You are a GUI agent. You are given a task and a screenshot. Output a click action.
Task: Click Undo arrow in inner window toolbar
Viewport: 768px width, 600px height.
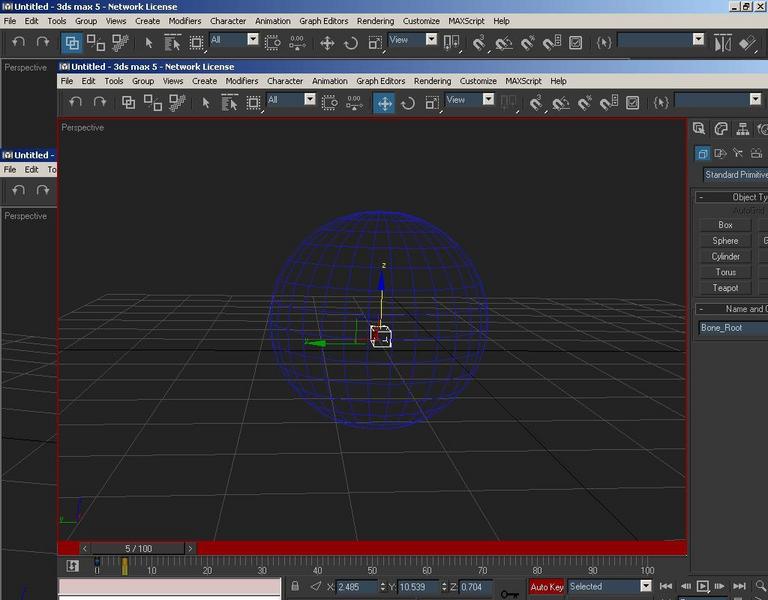(75, 102)
